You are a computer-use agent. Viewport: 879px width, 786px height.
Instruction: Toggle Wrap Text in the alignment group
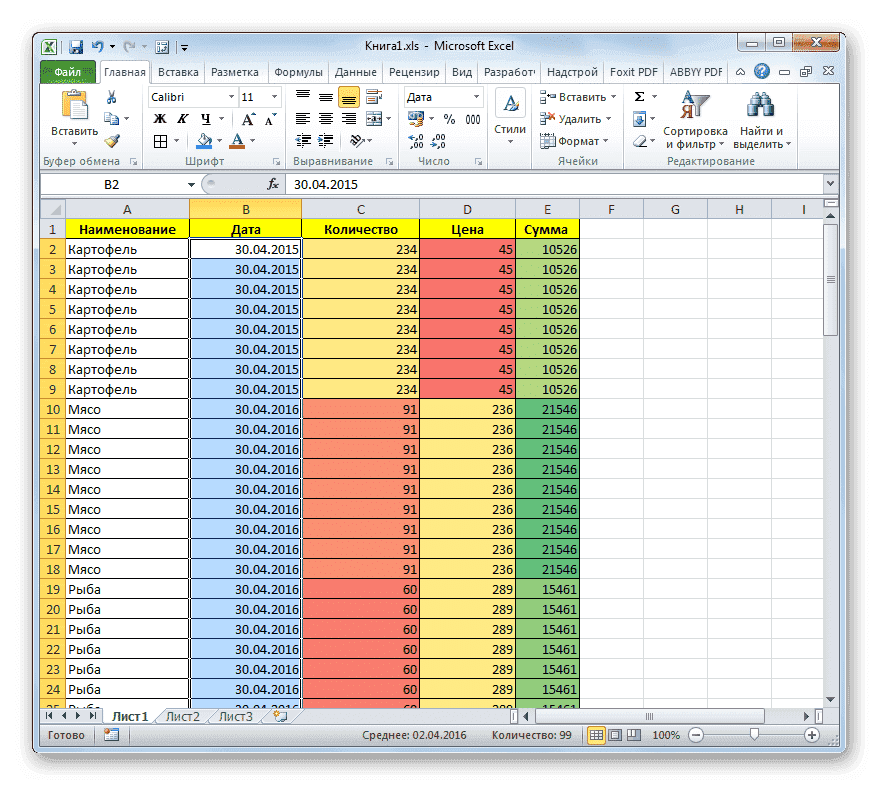point(372,98)
